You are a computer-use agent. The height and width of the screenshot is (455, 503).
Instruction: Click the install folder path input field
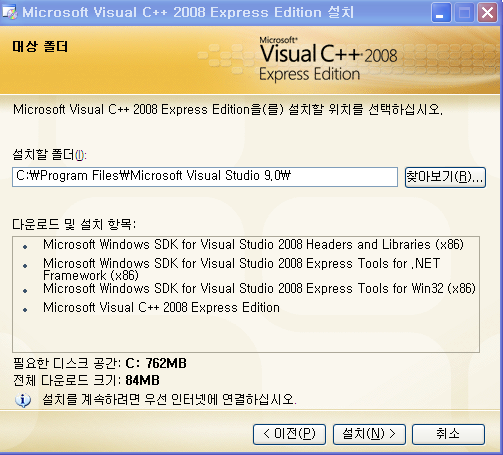click(205, 177)
